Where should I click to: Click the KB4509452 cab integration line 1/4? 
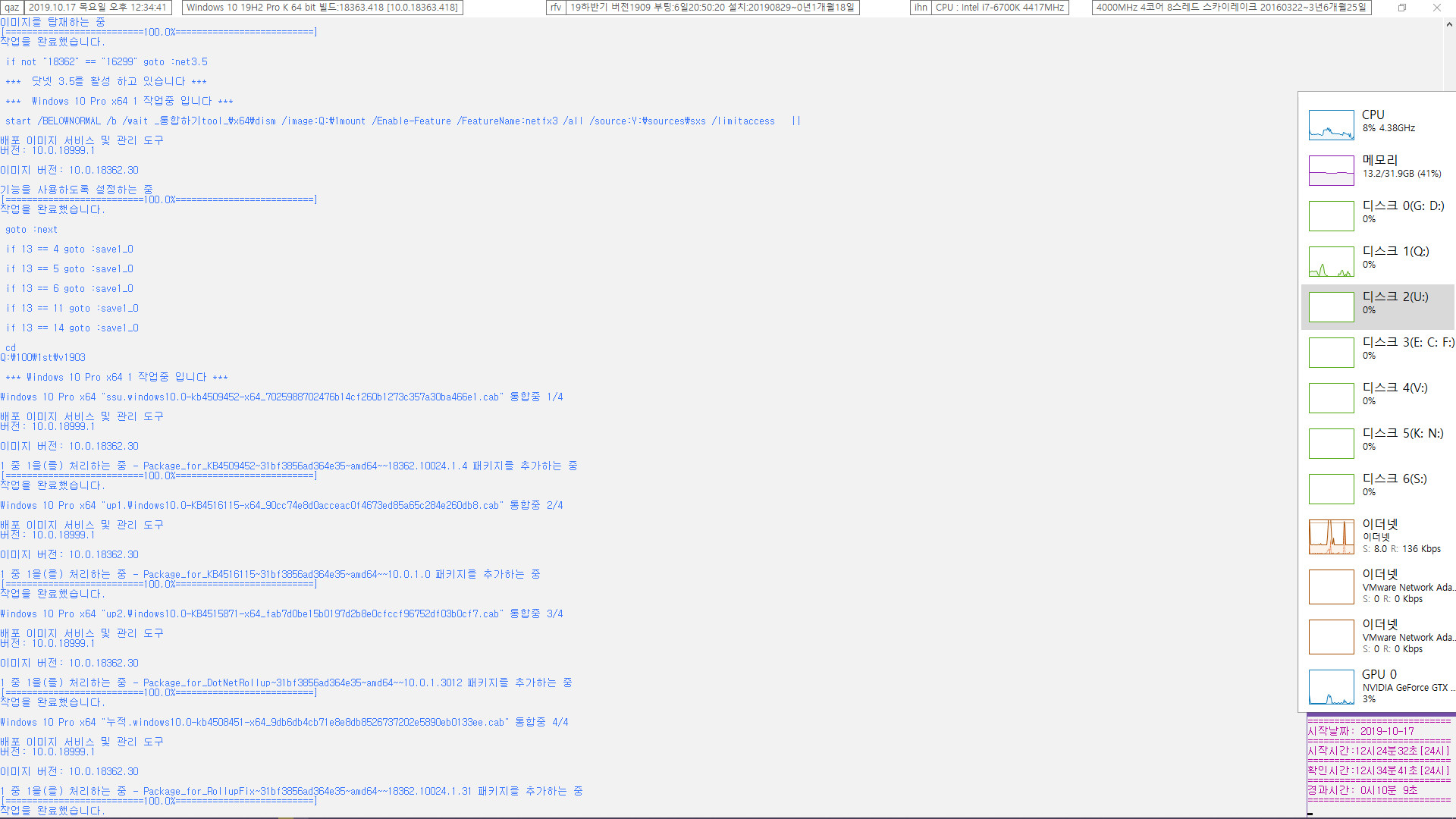point(281,397)
